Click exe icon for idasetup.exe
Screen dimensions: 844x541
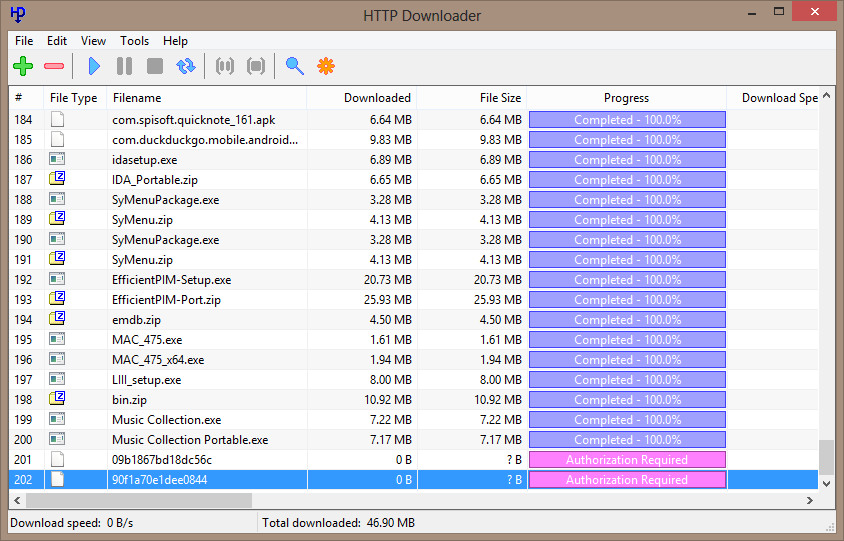tap(57, 159)
